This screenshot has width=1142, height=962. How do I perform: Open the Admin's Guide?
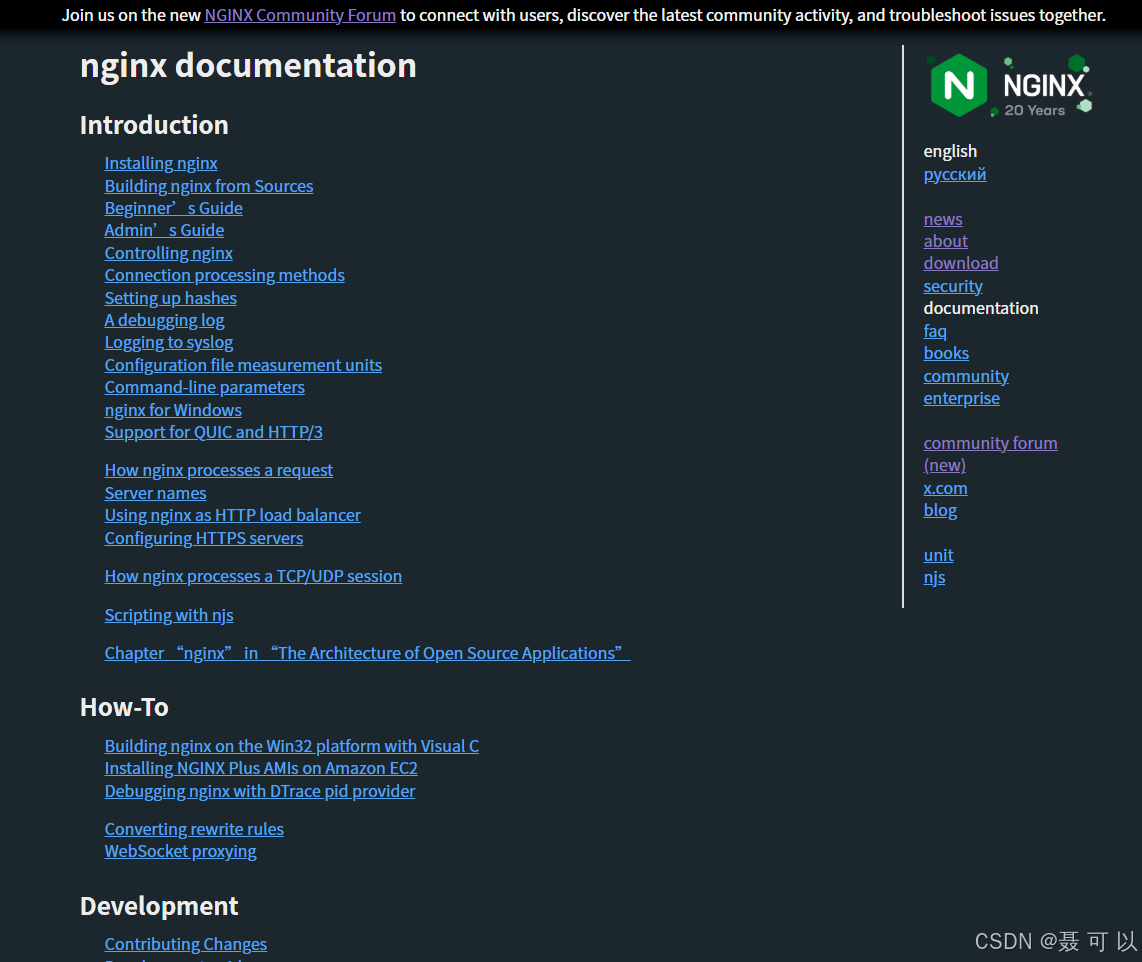point(164,230)
